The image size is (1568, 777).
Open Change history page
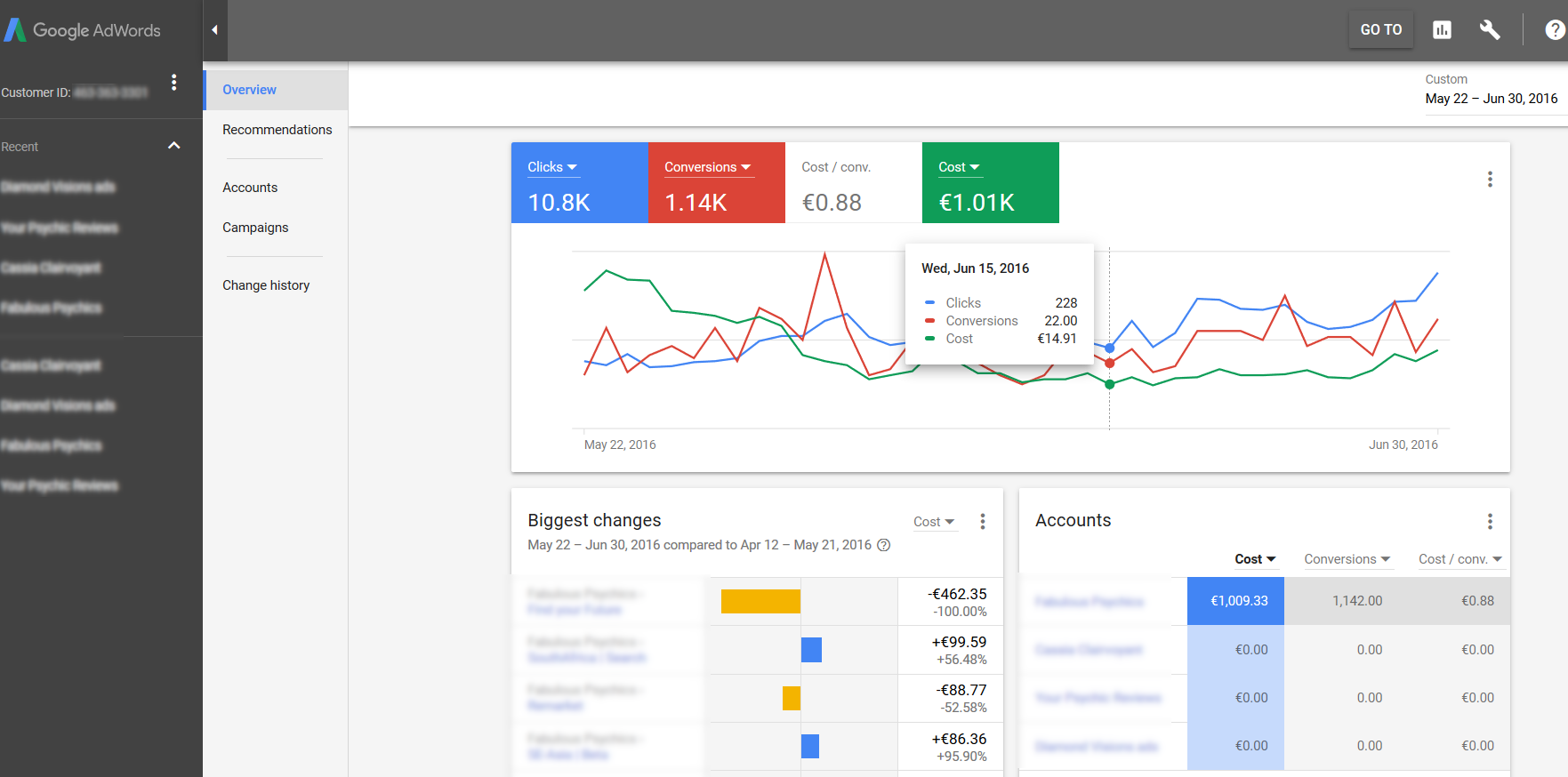(266, 285)
